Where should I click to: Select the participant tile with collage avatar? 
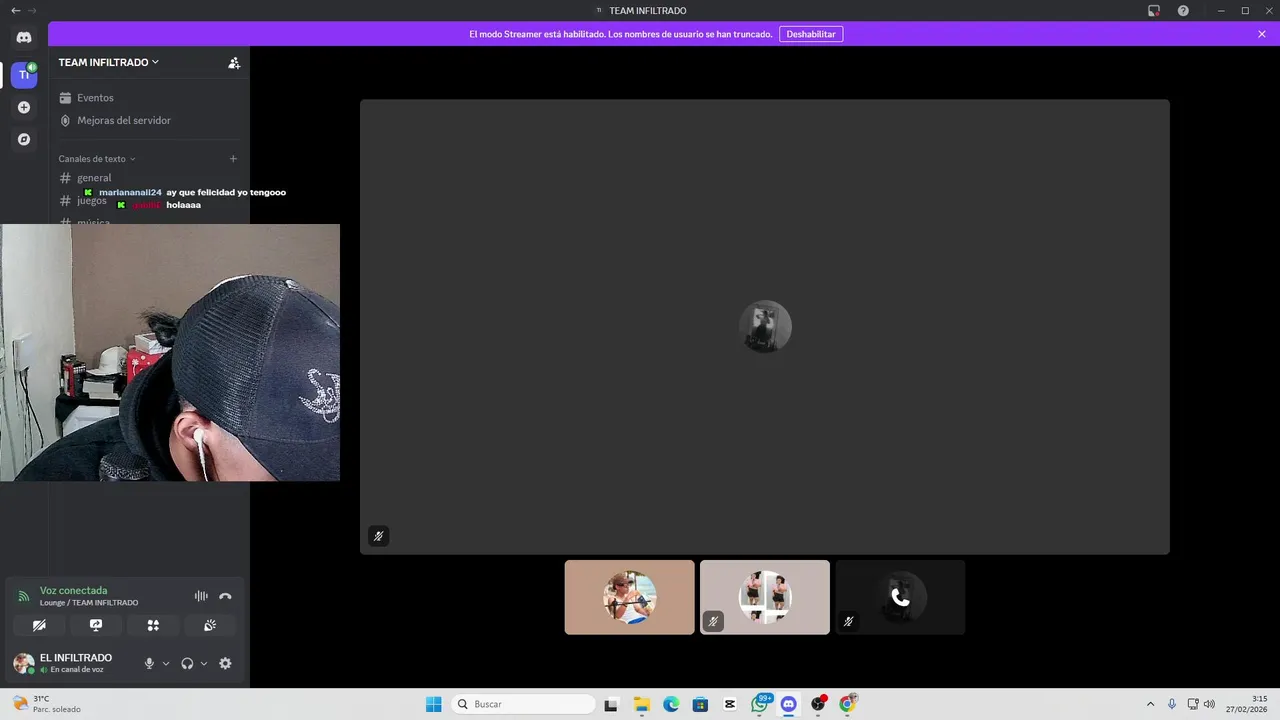coord(765,597)
